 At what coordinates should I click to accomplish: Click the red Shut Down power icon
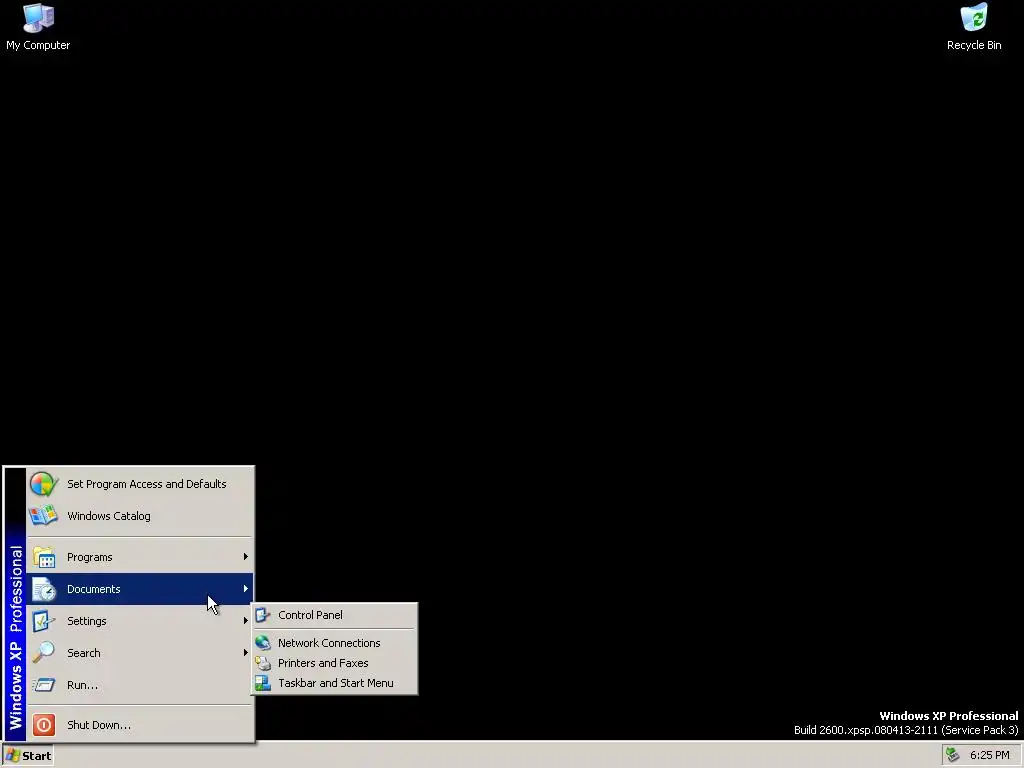tap(44, 725)
